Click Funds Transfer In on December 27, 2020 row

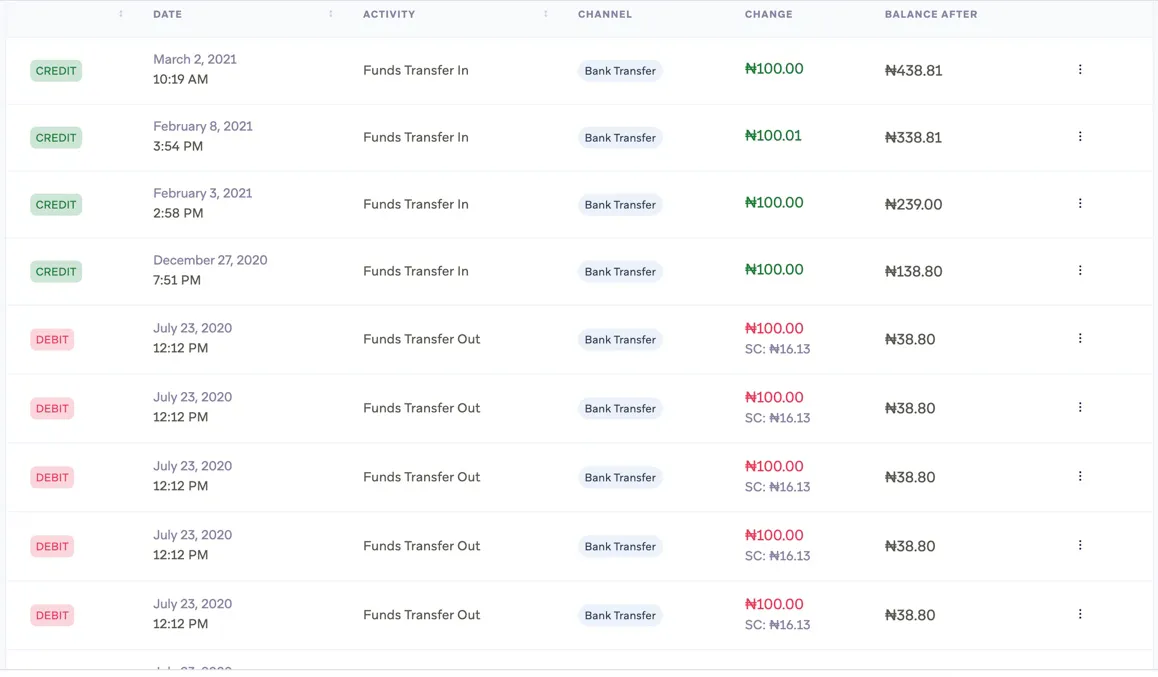(415, 271)
